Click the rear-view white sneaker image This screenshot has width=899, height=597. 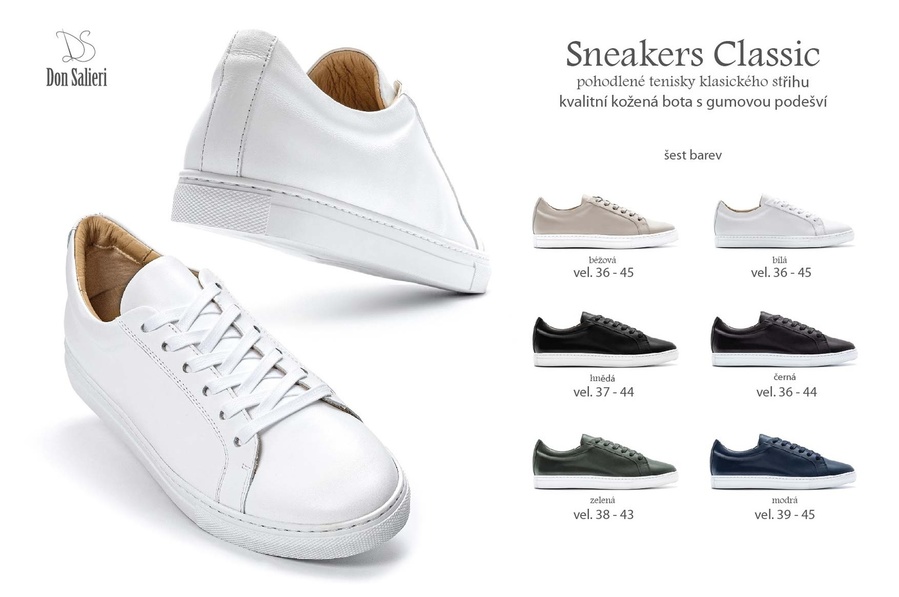pos(330,161)
